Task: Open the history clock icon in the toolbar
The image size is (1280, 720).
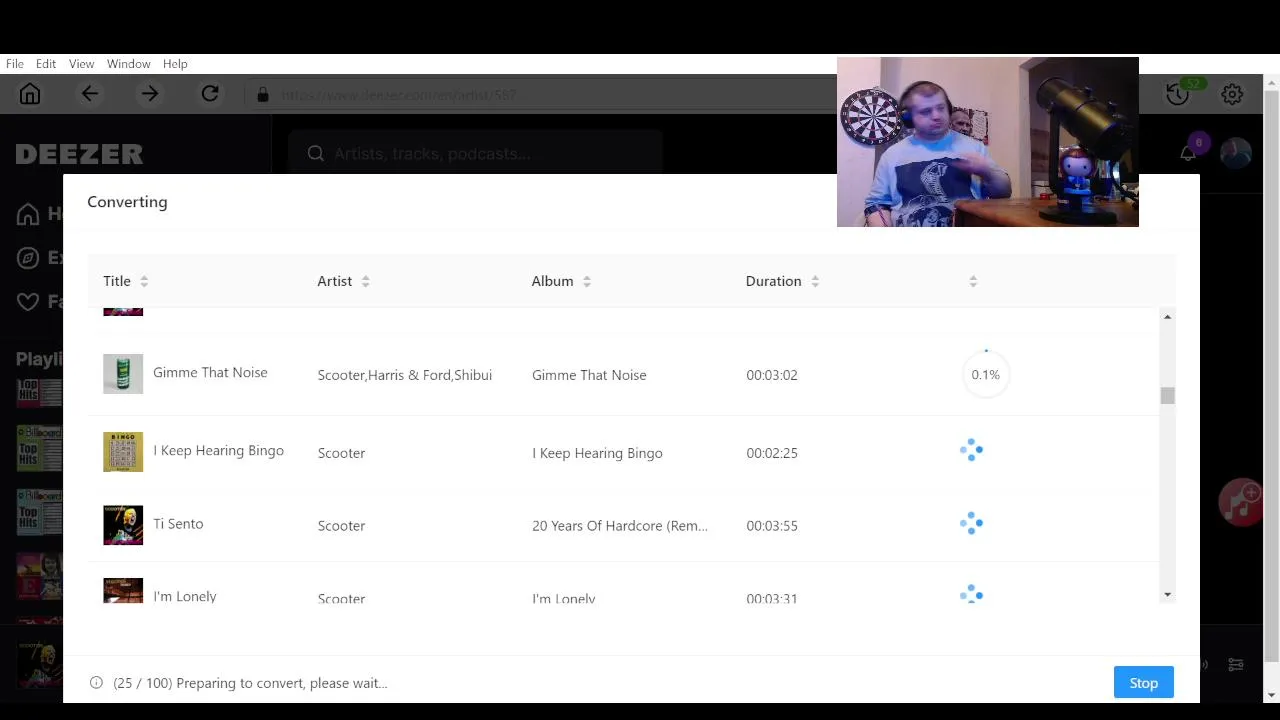Action: (1177, 94)
